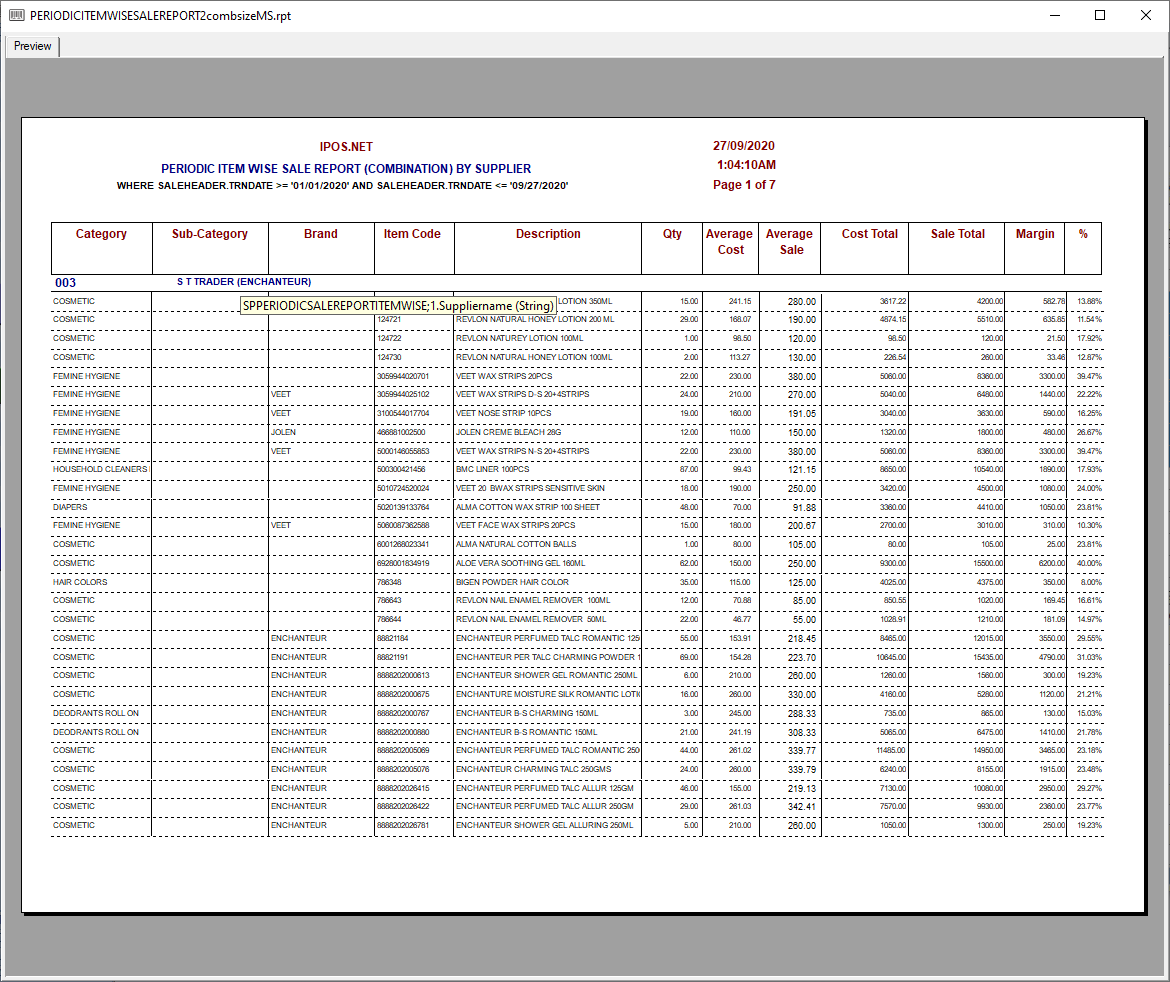Select description ALMA COTTON WAX STRIP 100 SHEET
This screenshot has width=1170, height=982.
coord(528,507)
